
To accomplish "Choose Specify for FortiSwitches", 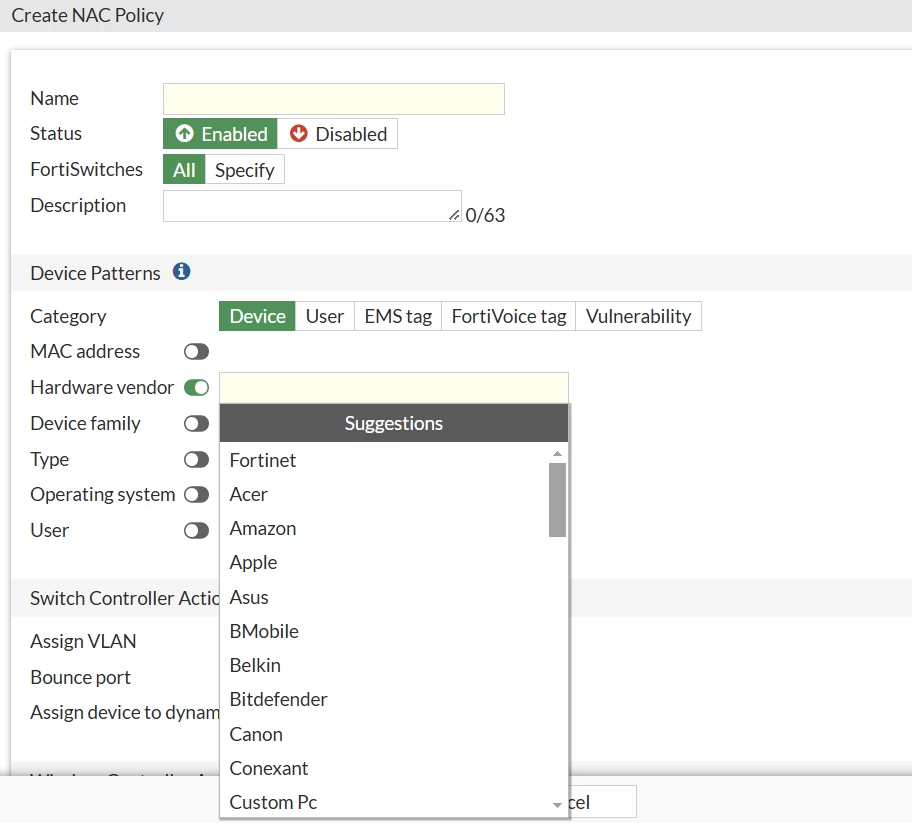I will click(x=244, y=170).
